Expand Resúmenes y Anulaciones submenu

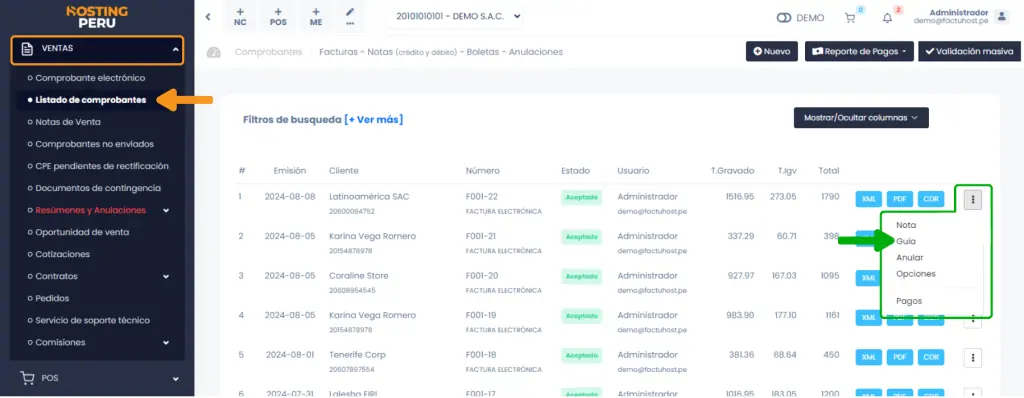click(x=99, y=210)
